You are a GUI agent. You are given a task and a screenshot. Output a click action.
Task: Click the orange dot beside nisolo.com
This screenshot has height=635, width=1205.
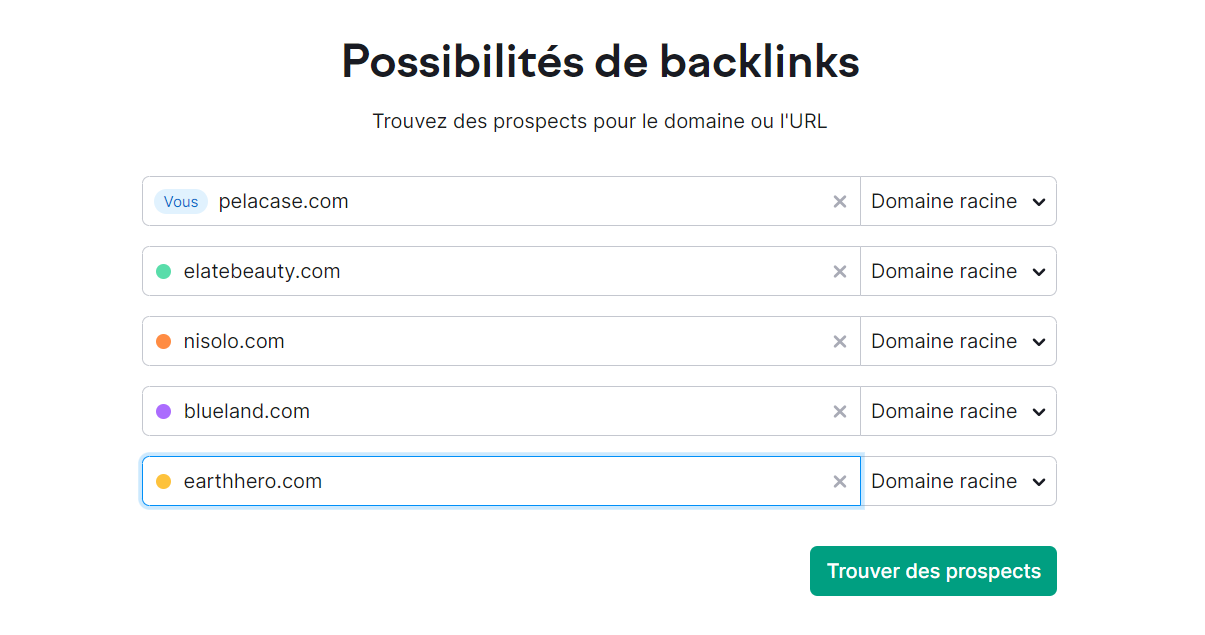(163, 341)
